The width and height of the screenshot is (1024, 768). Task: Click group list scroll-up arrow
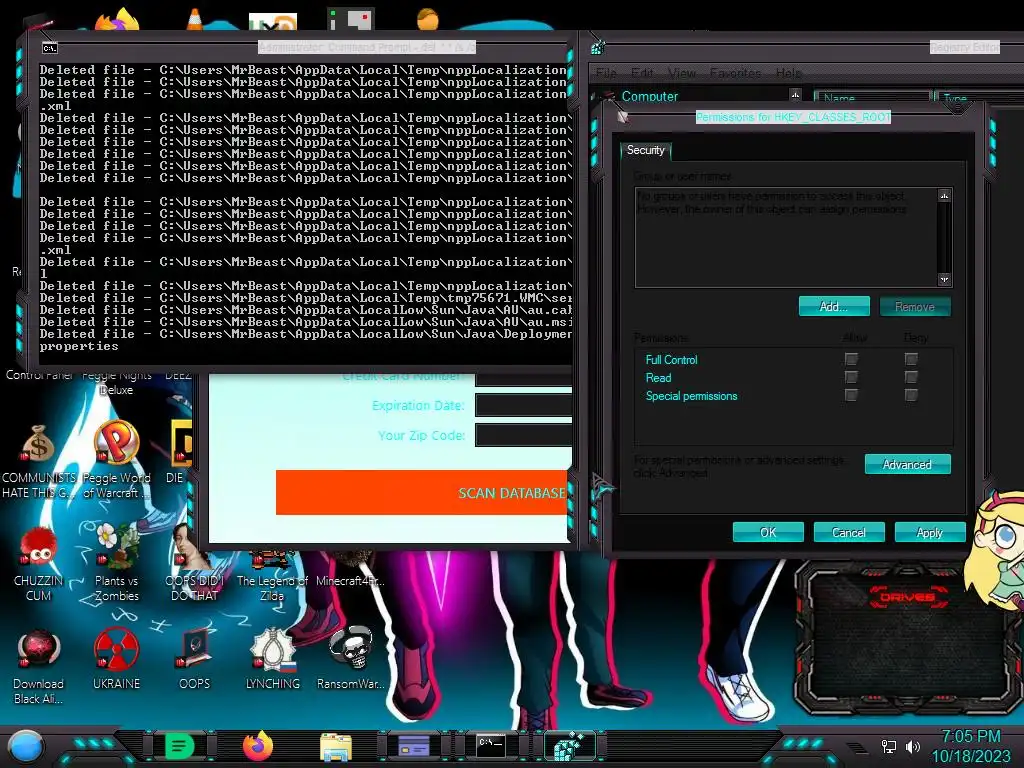click(944, 196)
